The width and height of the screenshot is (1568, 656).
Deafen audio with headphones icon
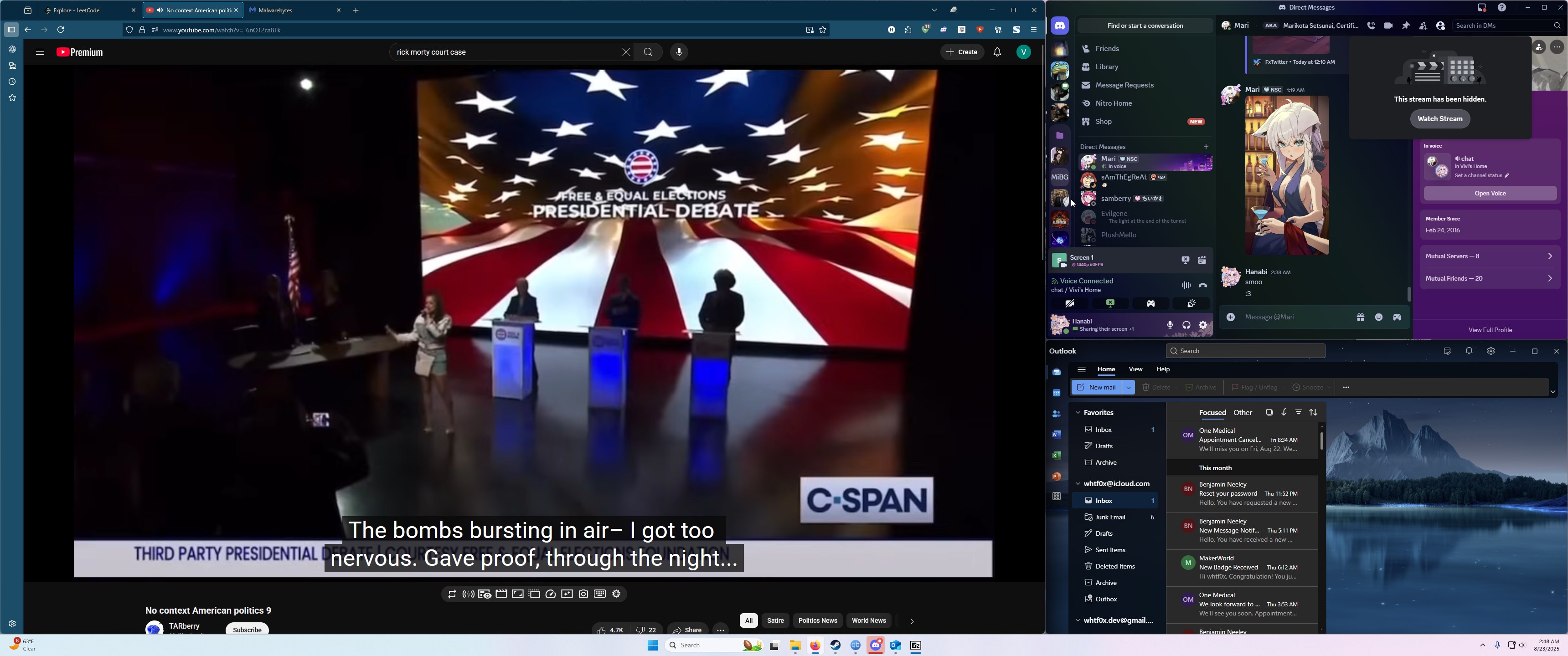pos(1186,325)
